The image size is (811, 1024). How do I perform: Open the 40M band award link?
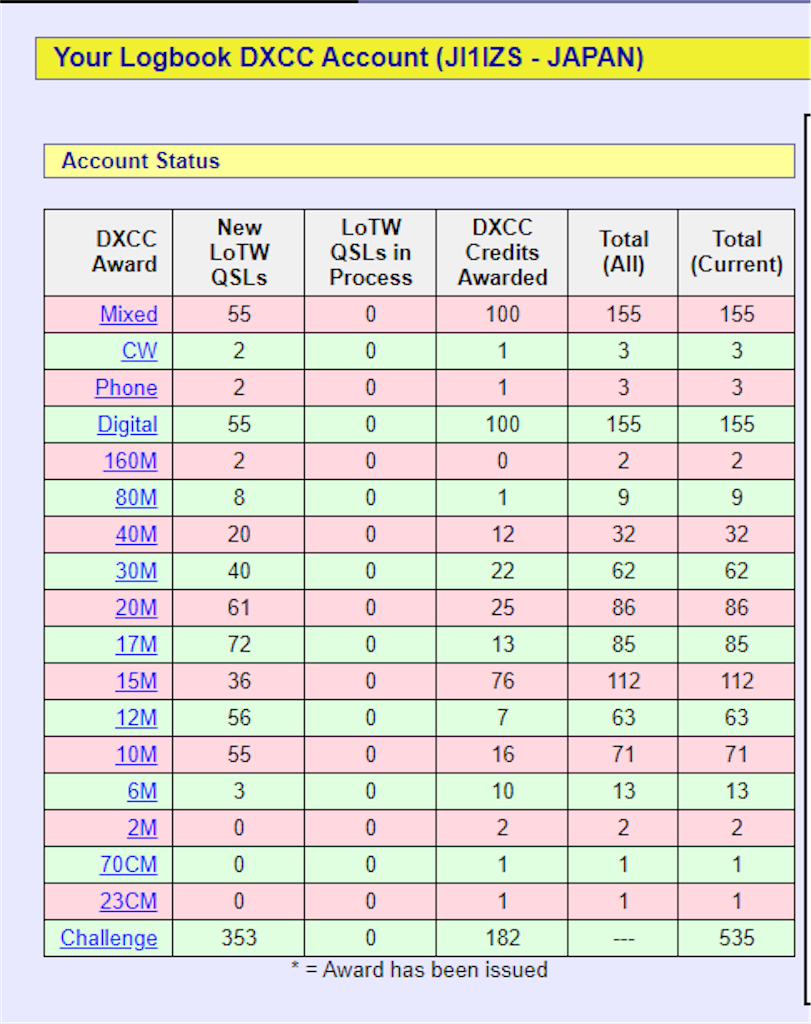click(x=136, y=534)
